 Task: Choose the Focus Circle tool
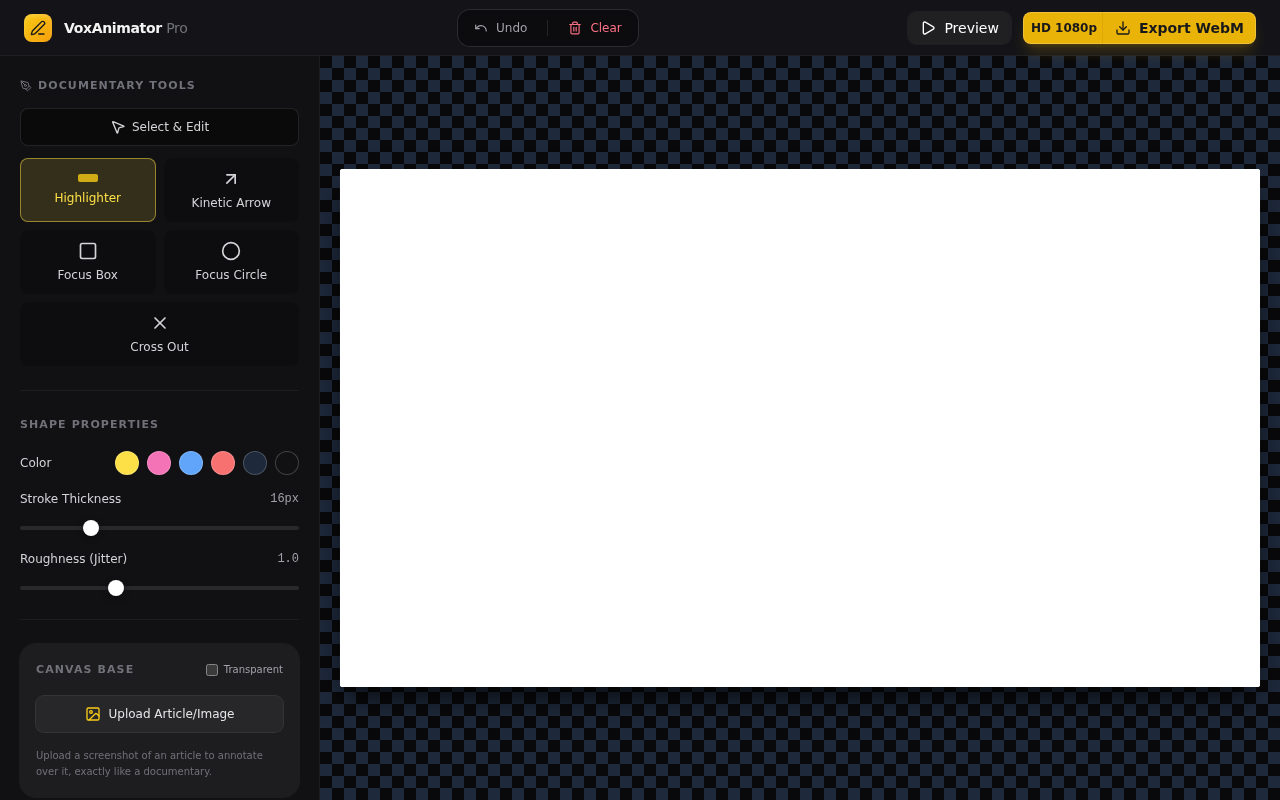pyautogui.click(x=231, y=262)
